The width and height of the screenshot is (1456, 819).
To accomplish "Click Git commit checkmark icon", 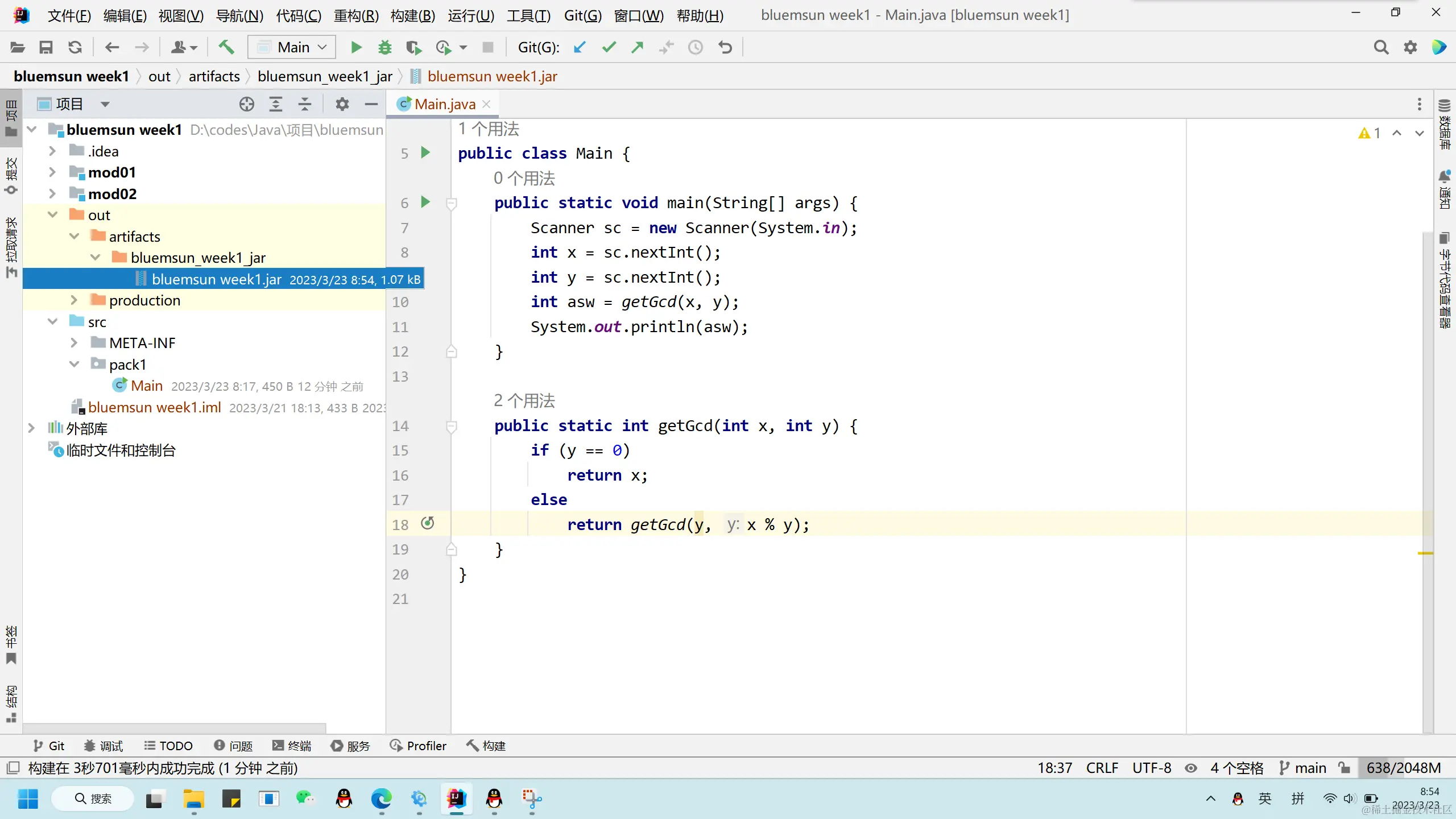I will tap(609, 47).
